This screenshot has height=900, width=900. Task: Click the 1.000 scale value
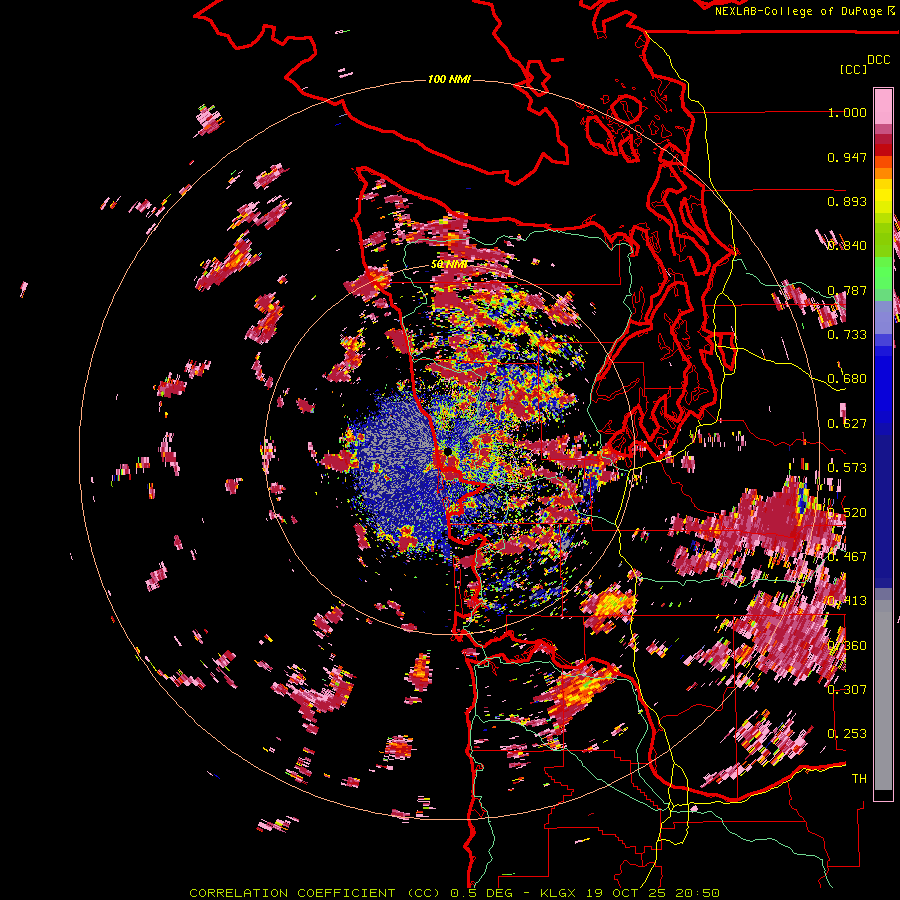point(847,112)
